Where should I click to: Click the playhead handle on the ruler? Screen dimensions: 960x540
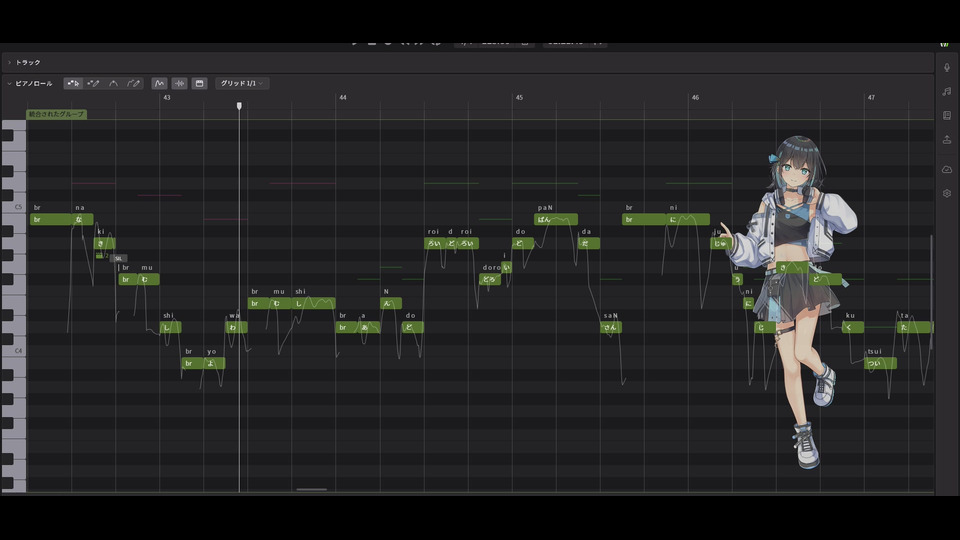(239, 106)
